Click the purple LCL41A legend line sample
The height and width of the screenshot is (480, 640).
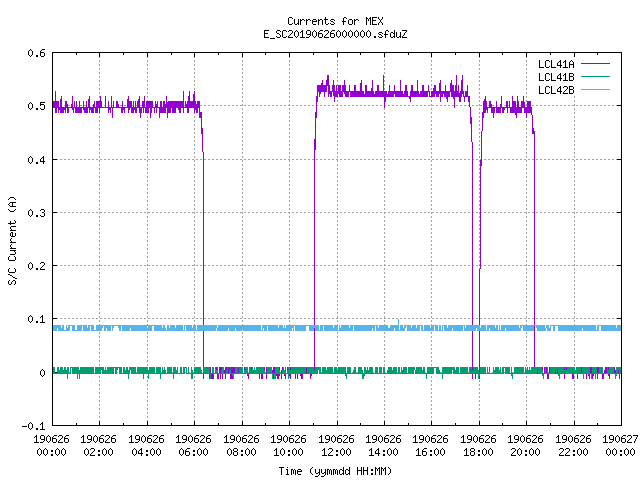(x=596, y=64)
